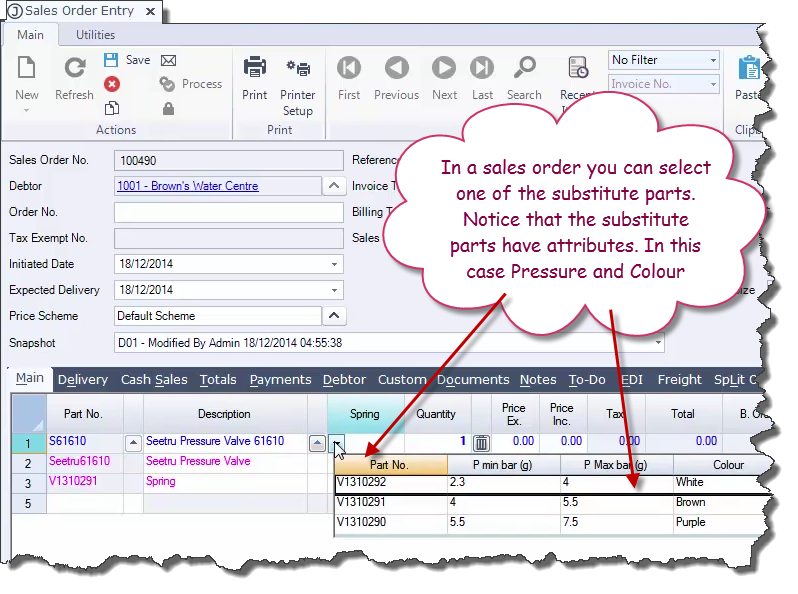This screenshot has width=798, height=594.
Task: Select substitute part V1310290
Action: [x=361, y=522]
